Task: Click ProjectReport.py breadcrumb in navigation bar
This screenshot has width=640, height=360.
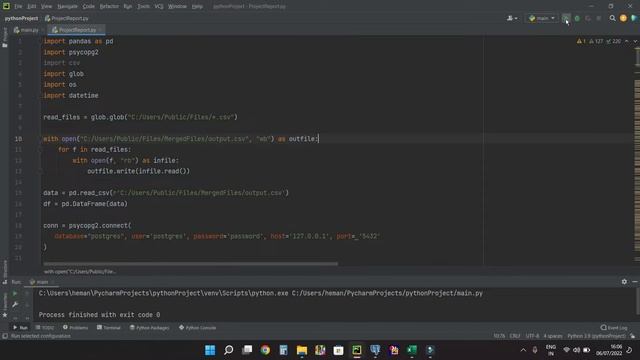Action: point(67,18)
